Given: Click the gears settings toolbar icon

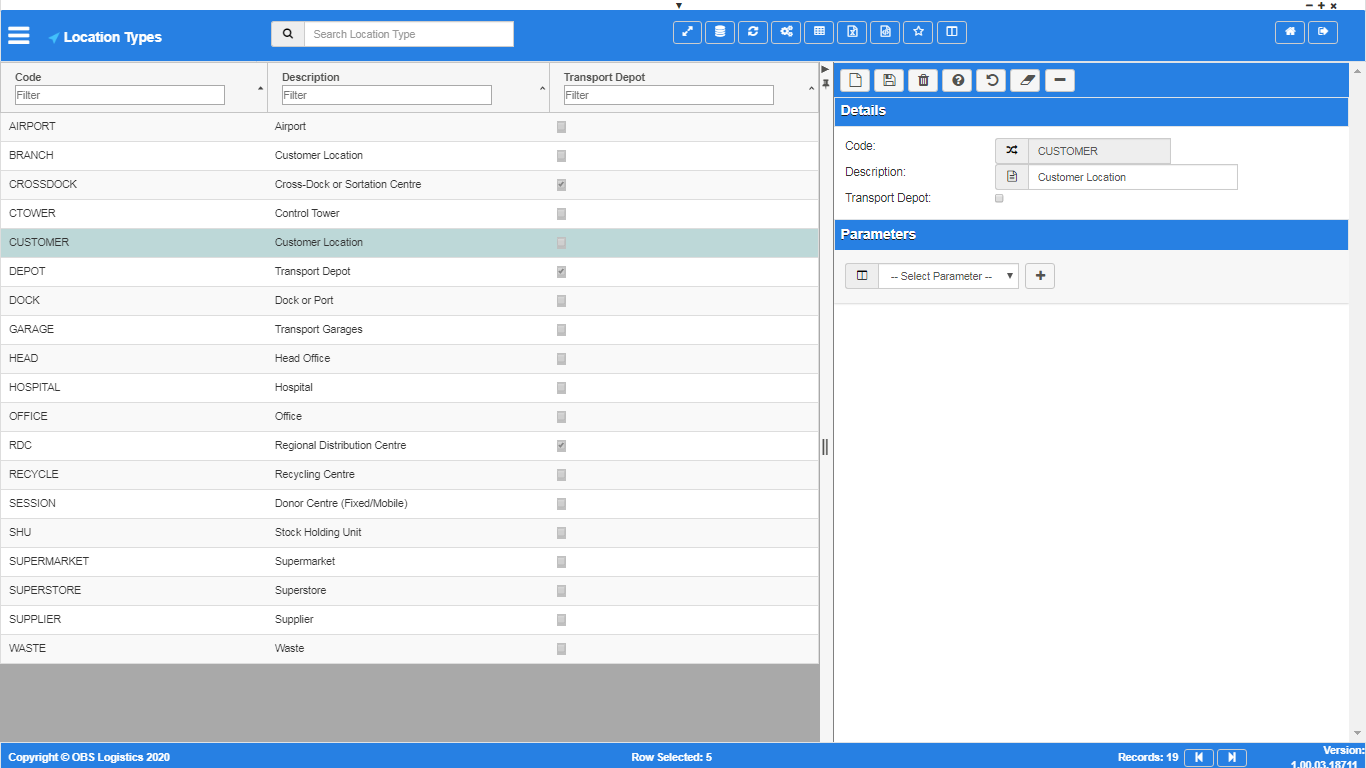Looking at the screenshot, I should (786, 32).
